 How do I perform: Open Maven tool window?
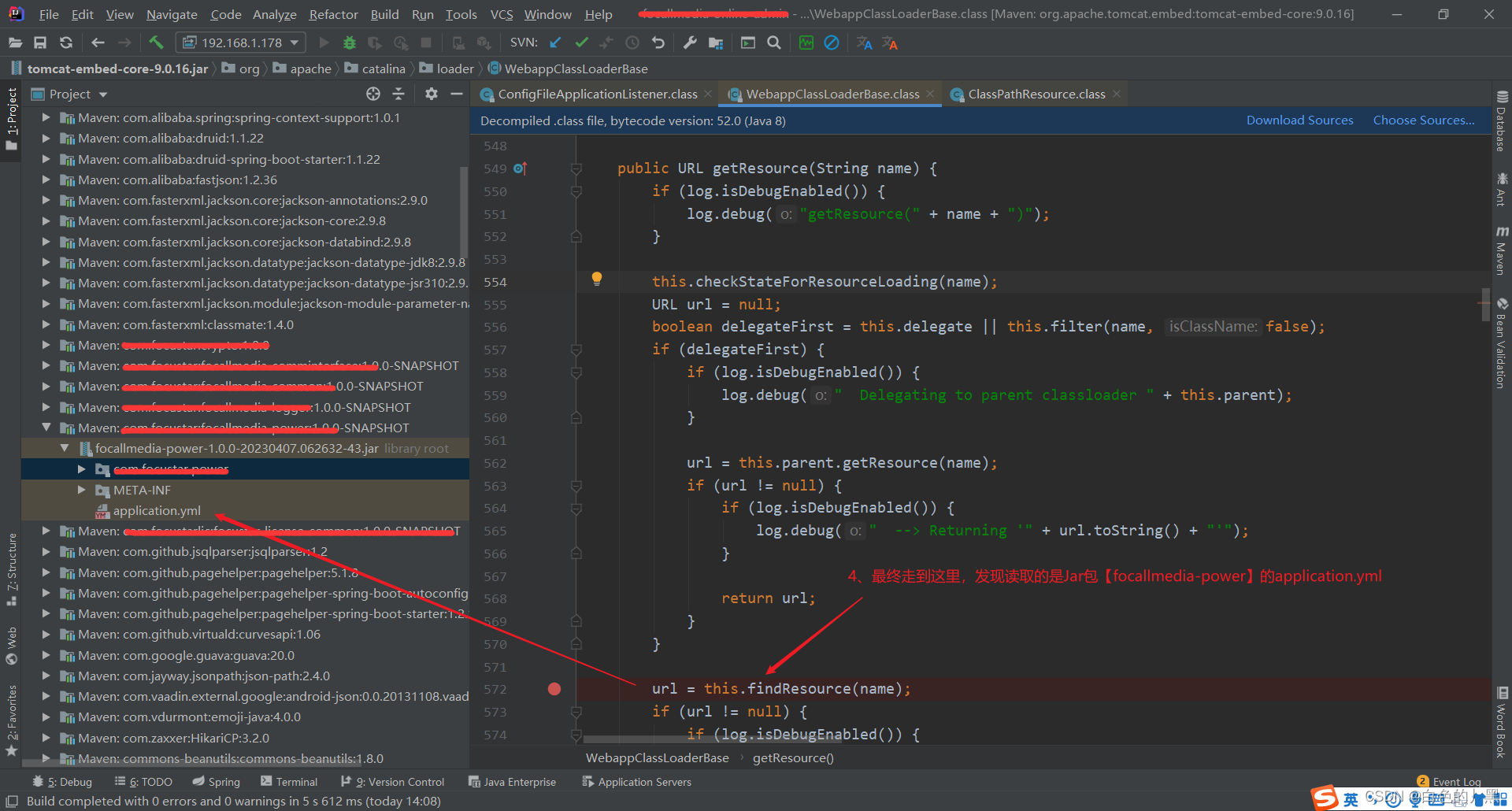(x=1501, y=251)
